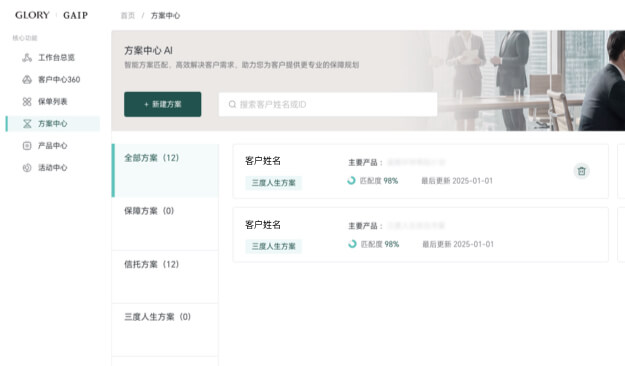625x366 pixels.
Task: Click the 产品中心 sidebar icon
Action: coord(27,146)
